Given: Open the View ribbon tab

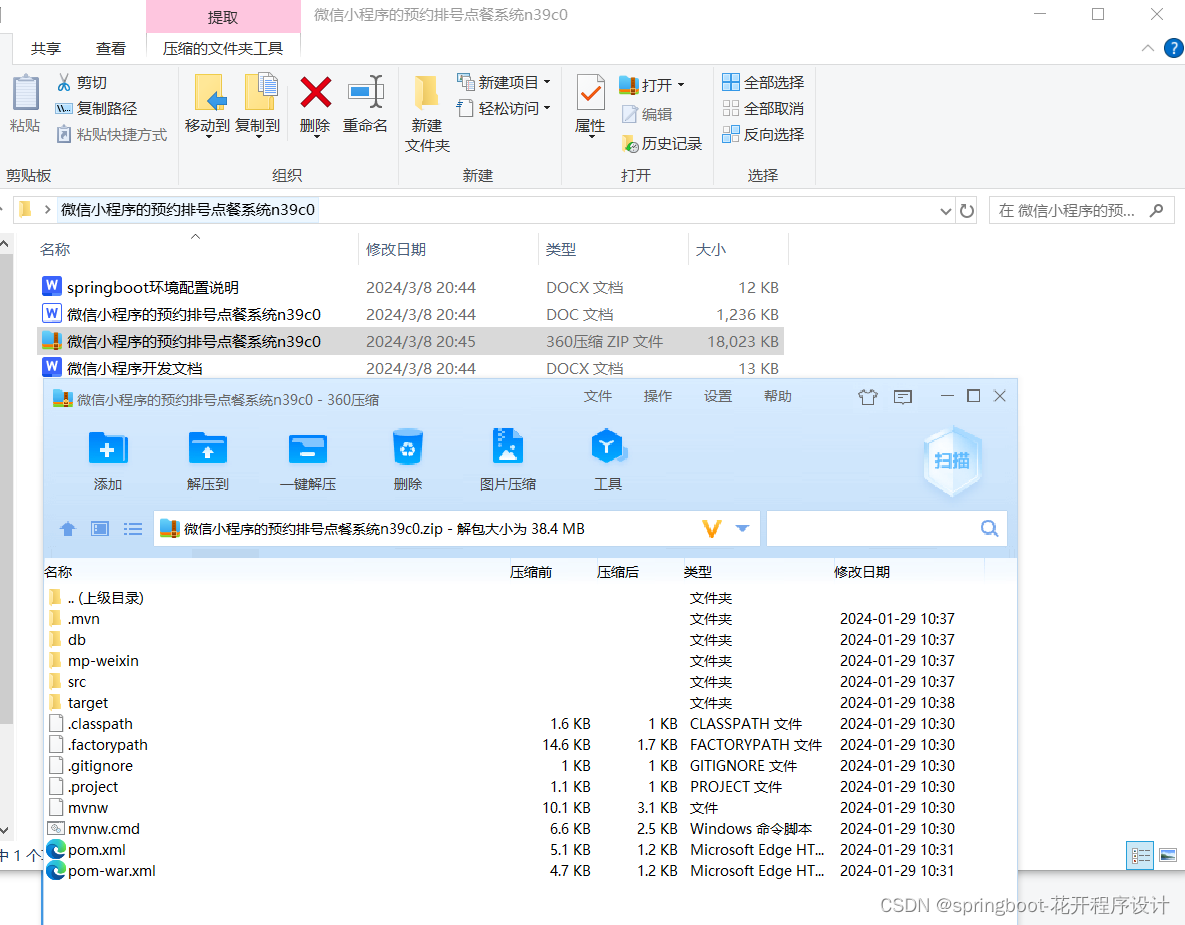Looking at the screenshot, I should tap(110, 48).
